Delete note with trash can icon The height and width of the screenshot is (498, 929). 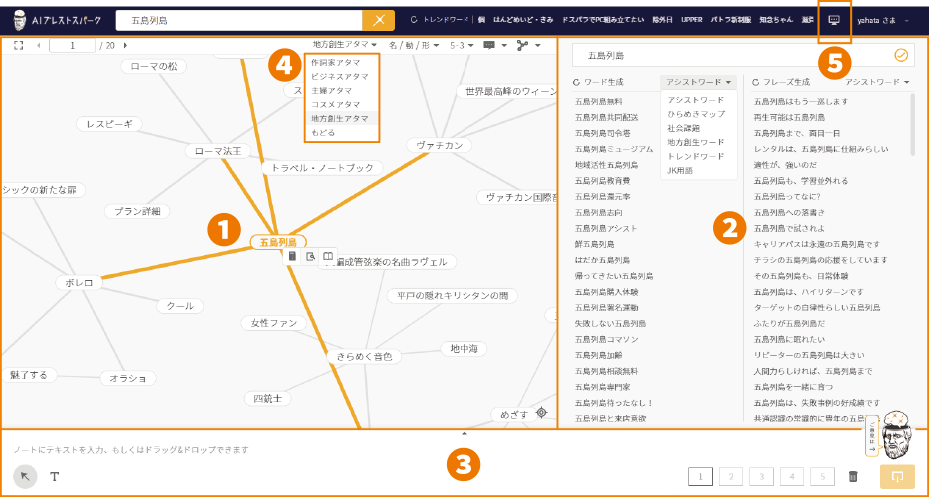[853, 476]
